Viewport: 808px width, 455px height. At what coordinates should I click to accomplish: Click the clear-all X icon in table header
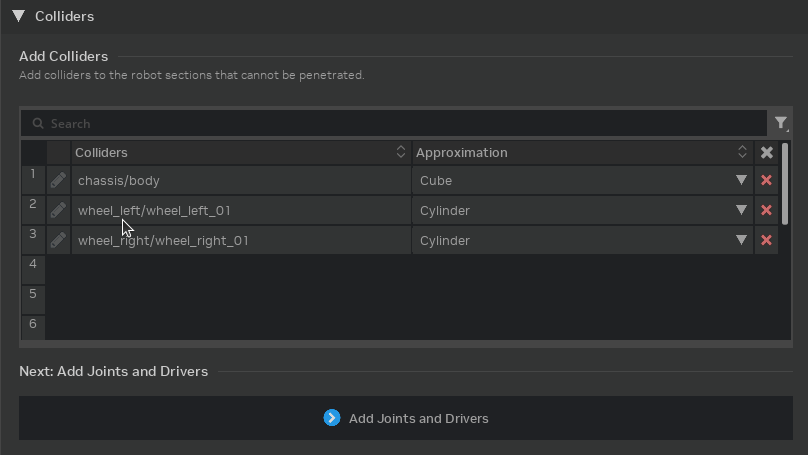click(766, 153)
